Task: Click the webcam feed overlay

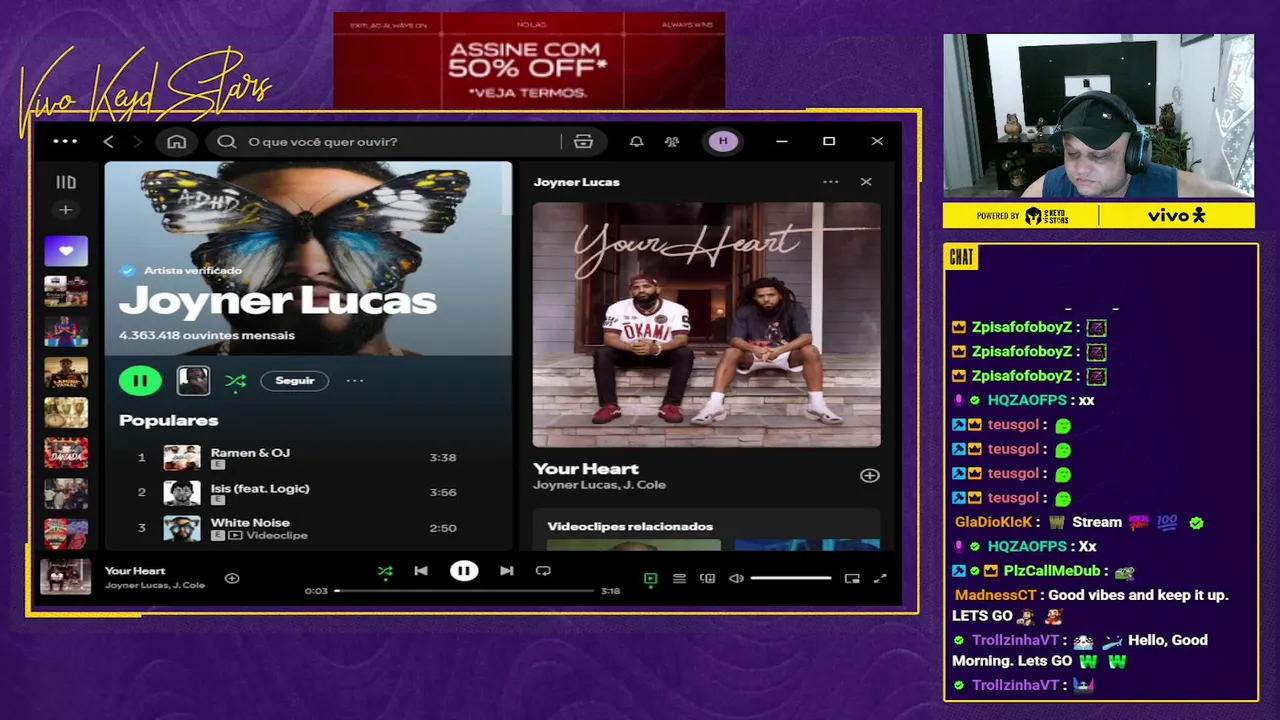Action: (x=1098, y=116)
